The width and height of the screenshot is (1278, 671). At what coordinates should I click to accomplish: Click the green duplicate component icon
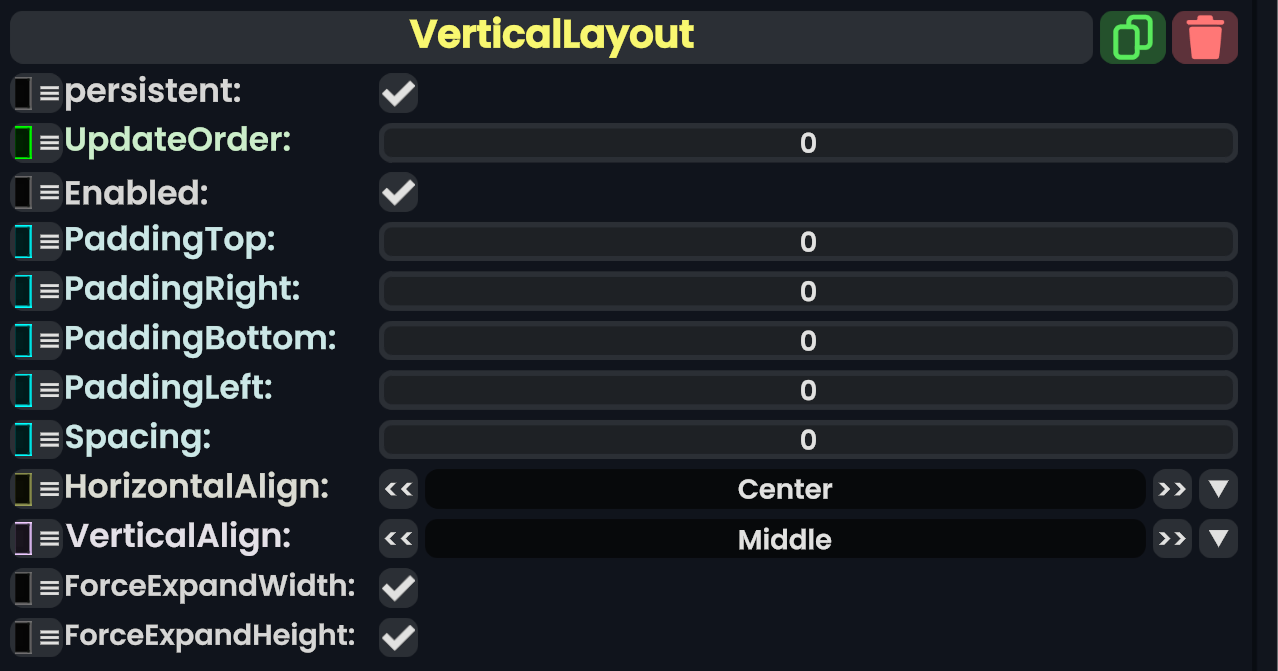click(1132, 38)
